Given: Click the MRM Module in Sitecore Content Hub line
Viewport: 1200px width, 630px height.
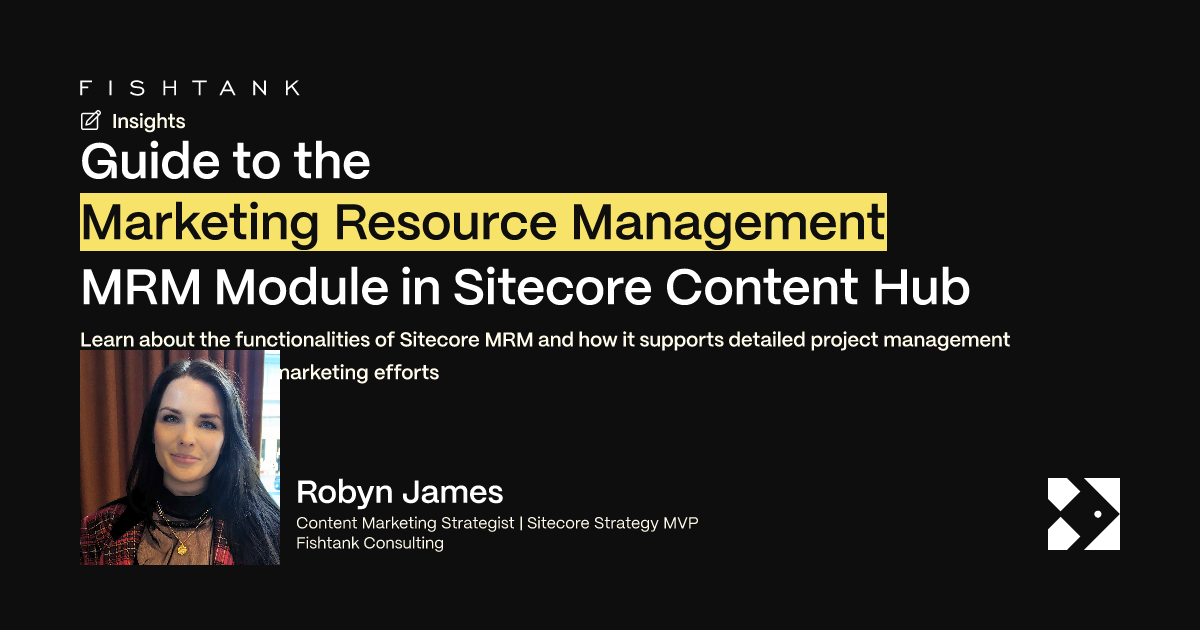Looking at the screenshot, I should coord(525,287).
